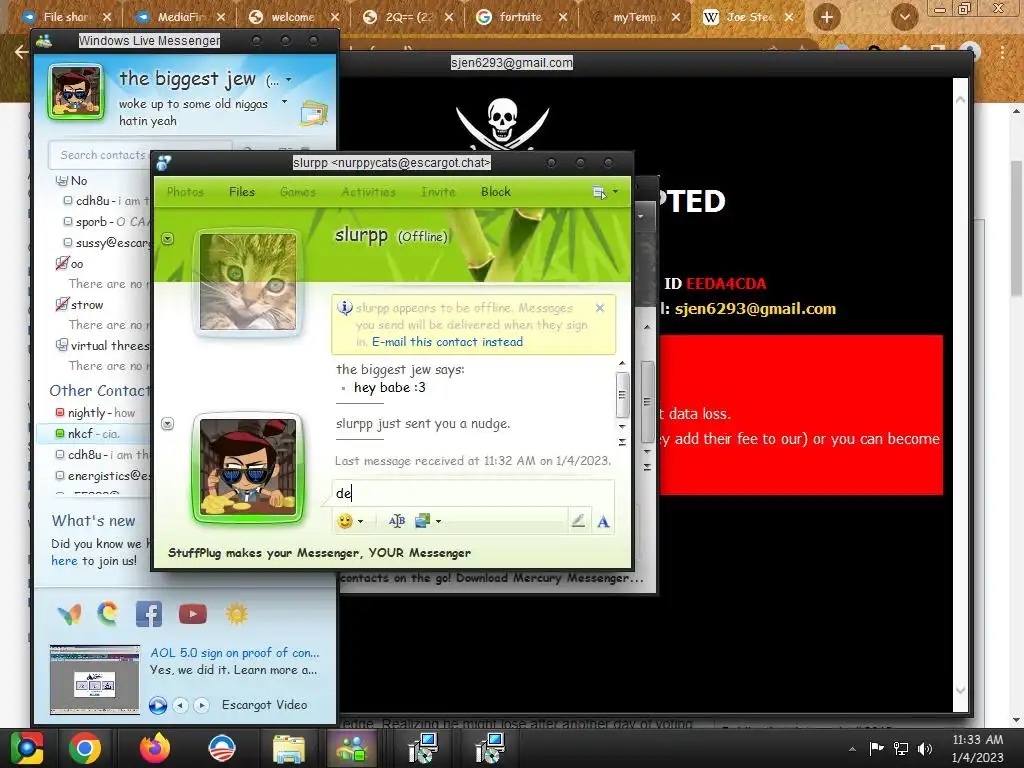This screenshot has width=1024, height=768.
Task: Click the Chrome back arrow
Action: pos(21,52)
